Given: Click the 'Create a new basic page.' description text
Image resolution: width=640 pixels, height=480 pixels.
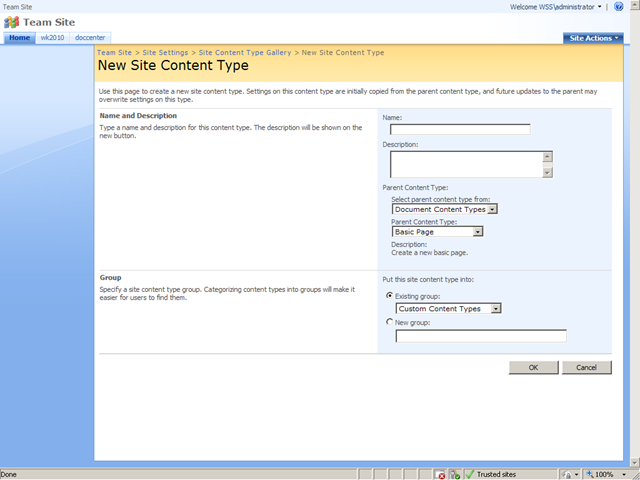Looking at the screenshot, I should 429,253.
